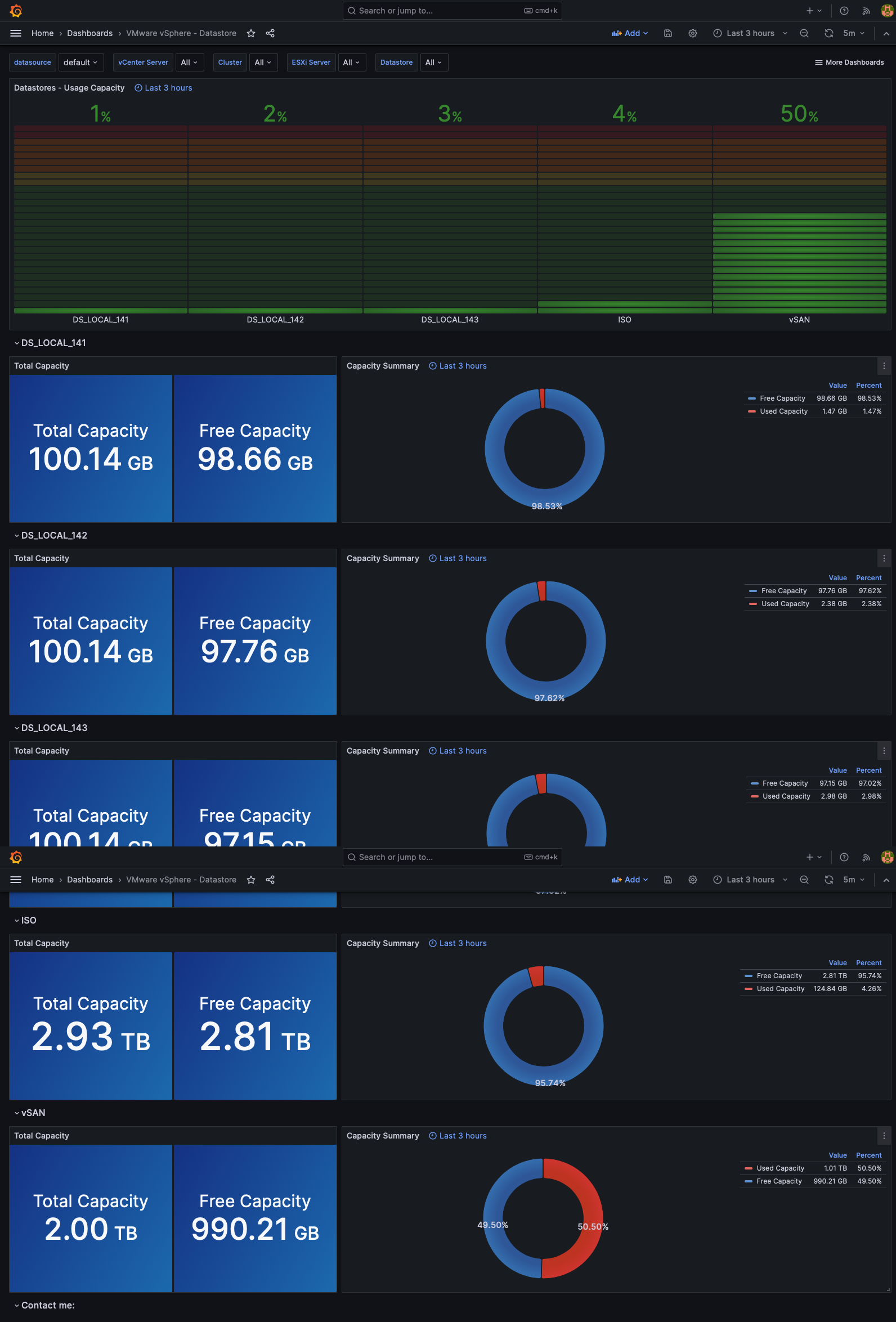Collapse the ISO row
This screenshot has height=1322, width=896.
pos(25,920)
